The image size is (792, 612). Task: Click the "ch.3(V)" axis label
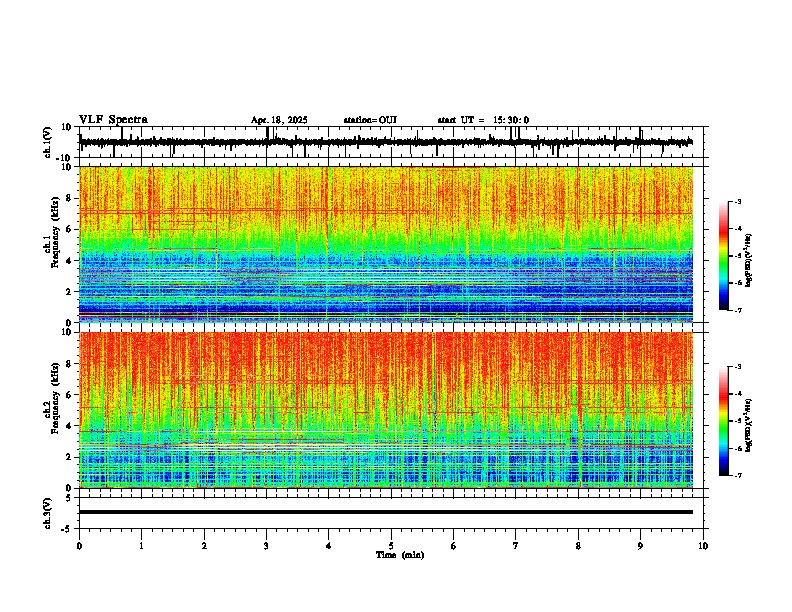(48, 513)
